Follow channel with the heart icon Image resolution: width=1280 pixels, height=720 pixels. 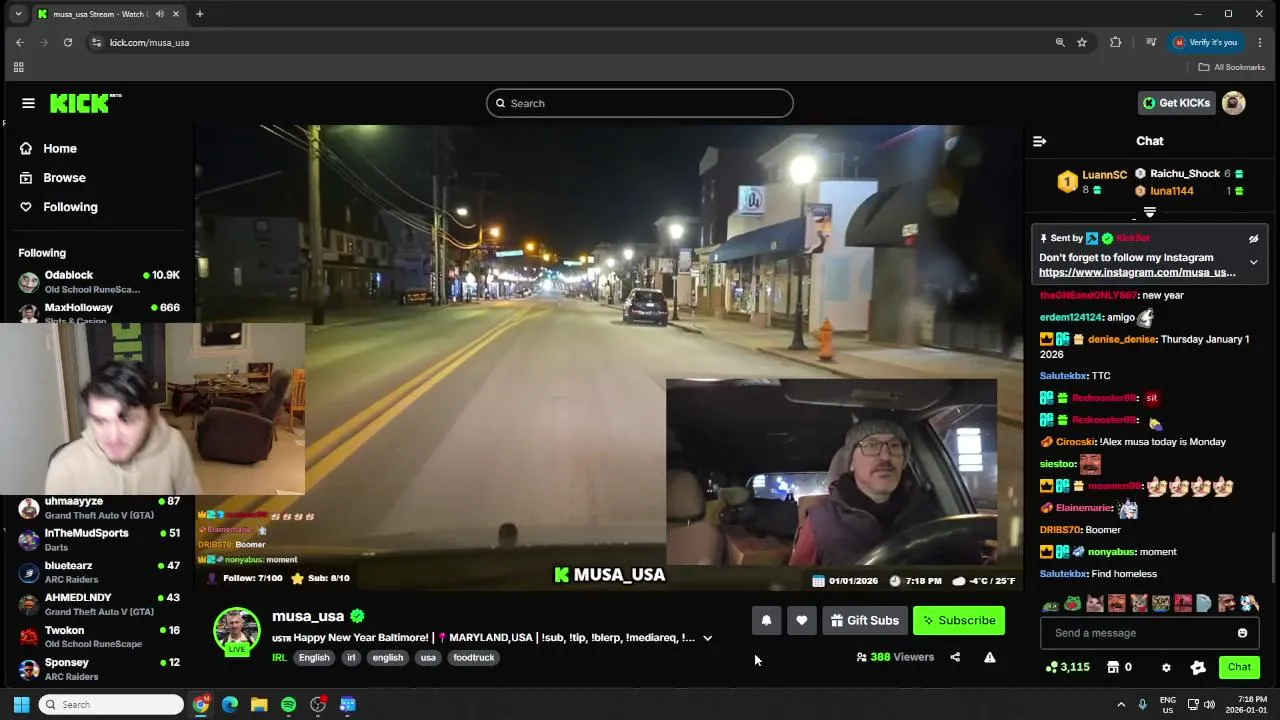point(801,620)
